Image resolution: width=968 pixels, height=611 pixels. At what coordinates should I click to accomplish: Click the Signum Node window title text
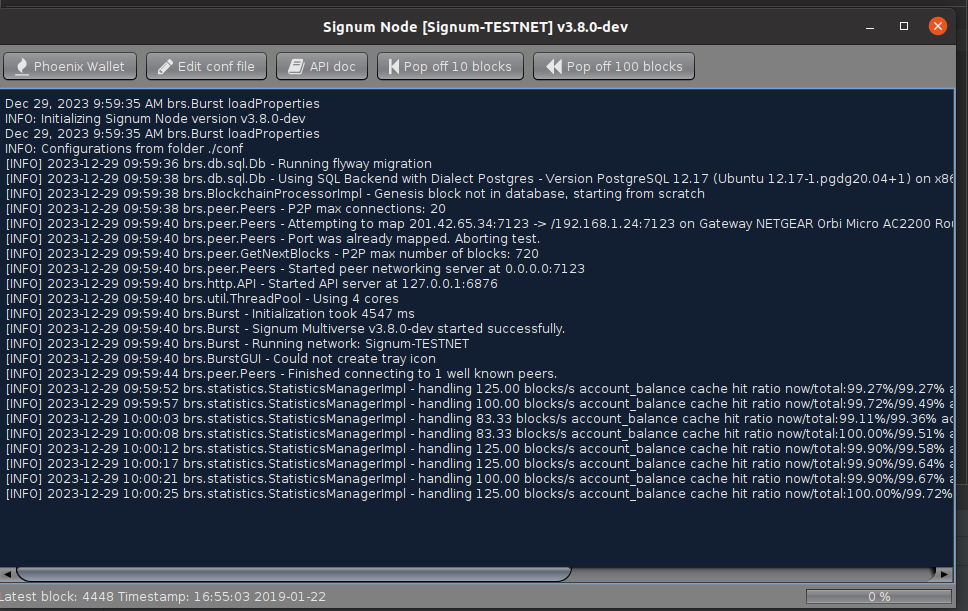[475, 27]
